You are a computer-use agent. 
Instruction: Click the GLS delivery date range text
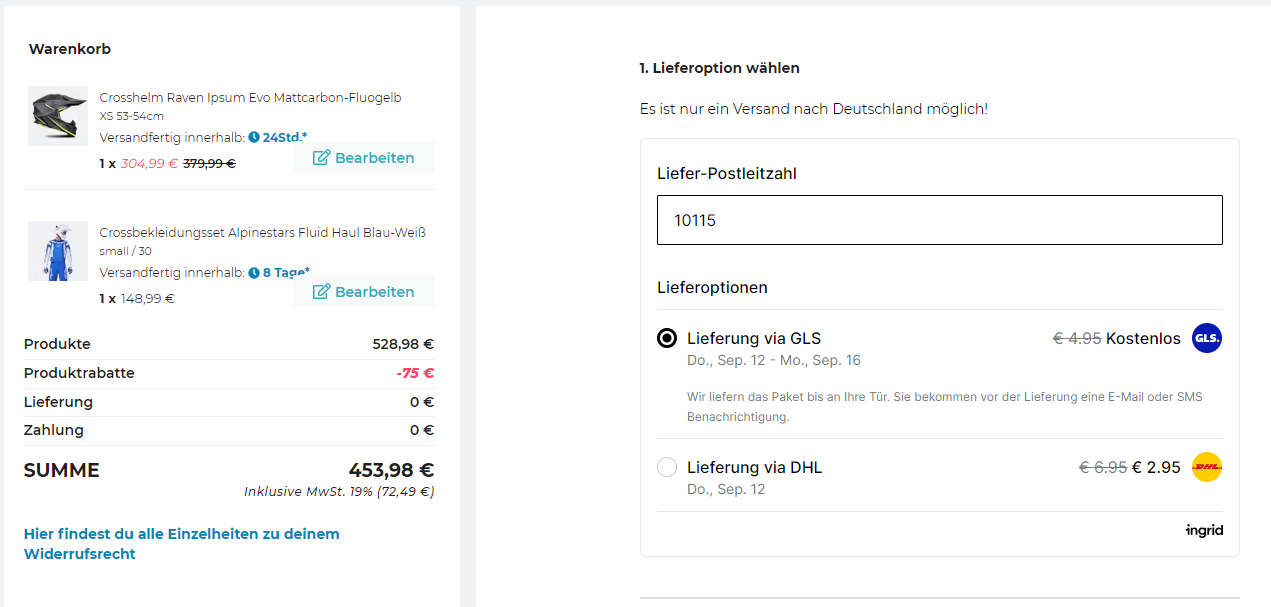[773, 360]
